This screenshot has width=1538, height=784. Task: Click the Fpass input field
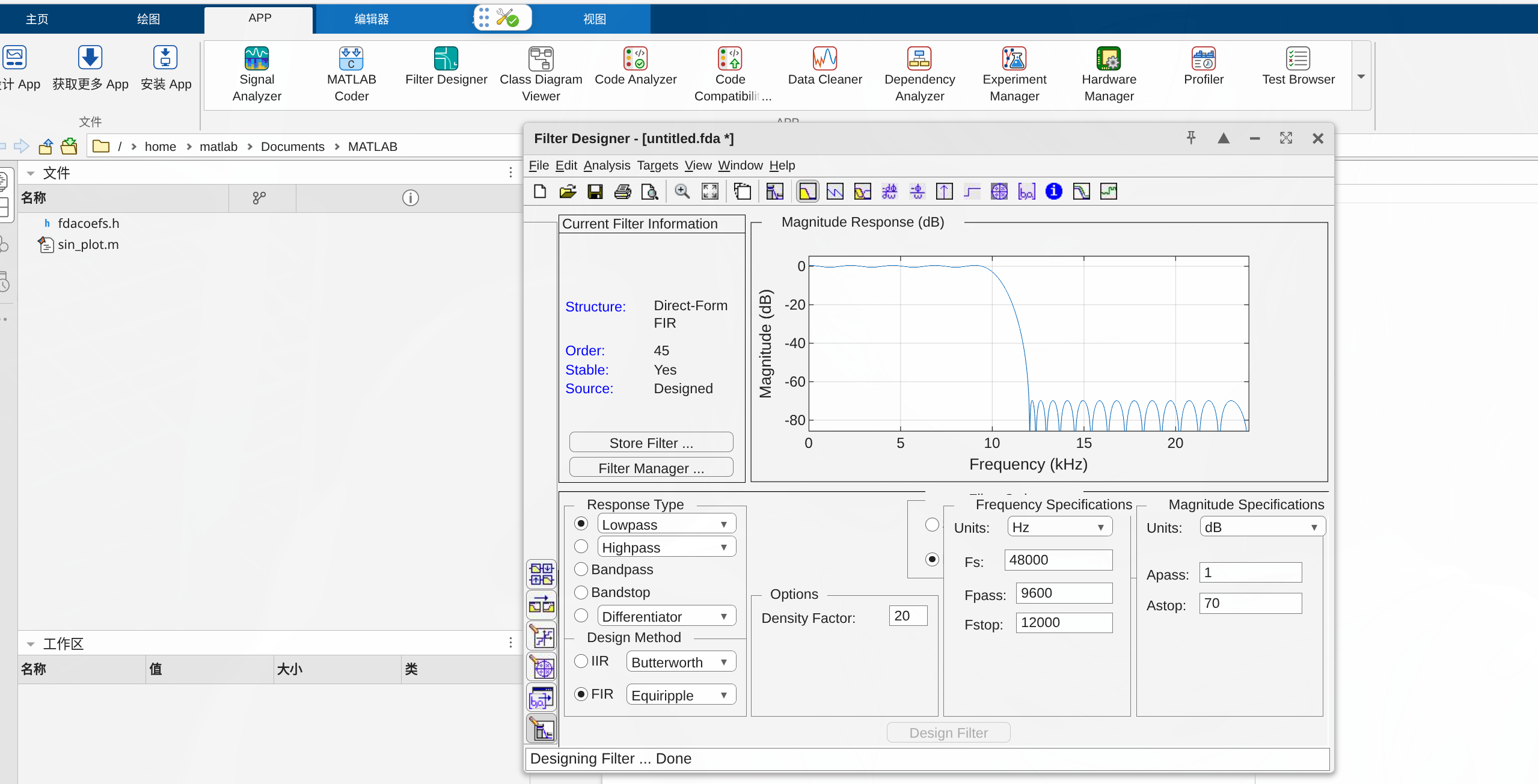1064,593
